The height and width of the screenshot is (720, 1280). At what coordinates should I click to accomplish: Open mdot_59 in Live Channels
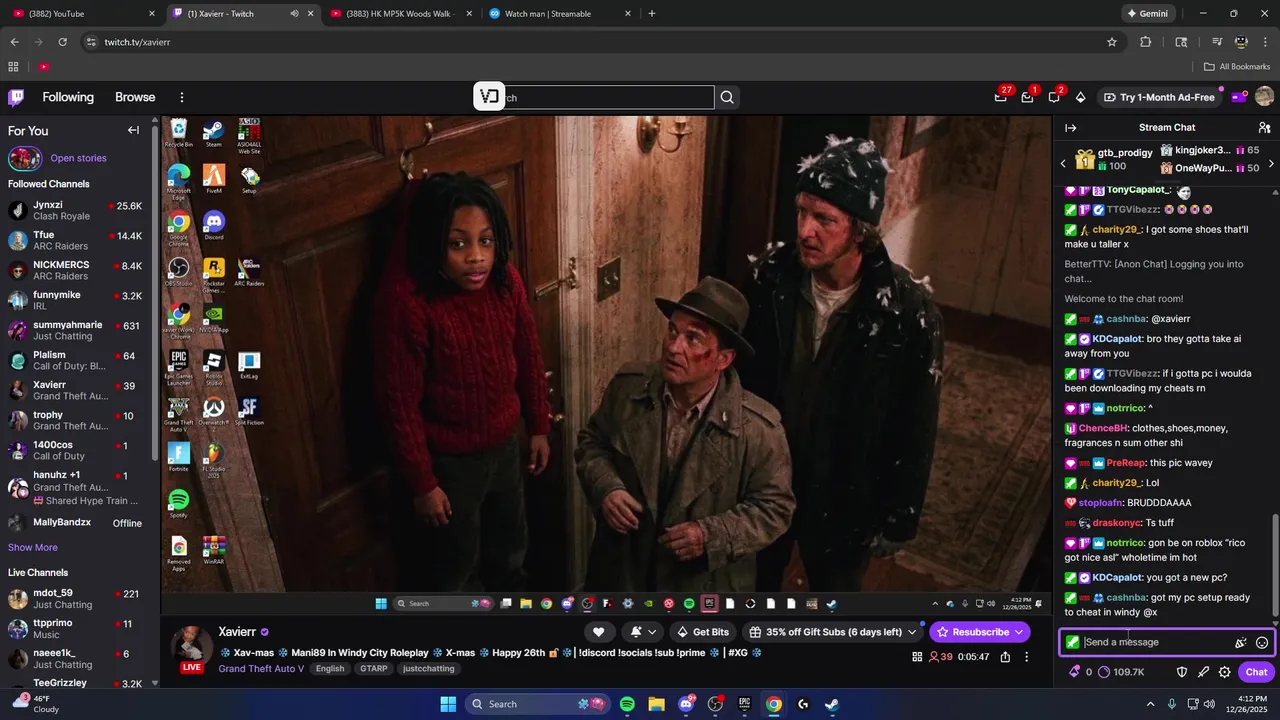pyautogui.click(x=79, y=598)
